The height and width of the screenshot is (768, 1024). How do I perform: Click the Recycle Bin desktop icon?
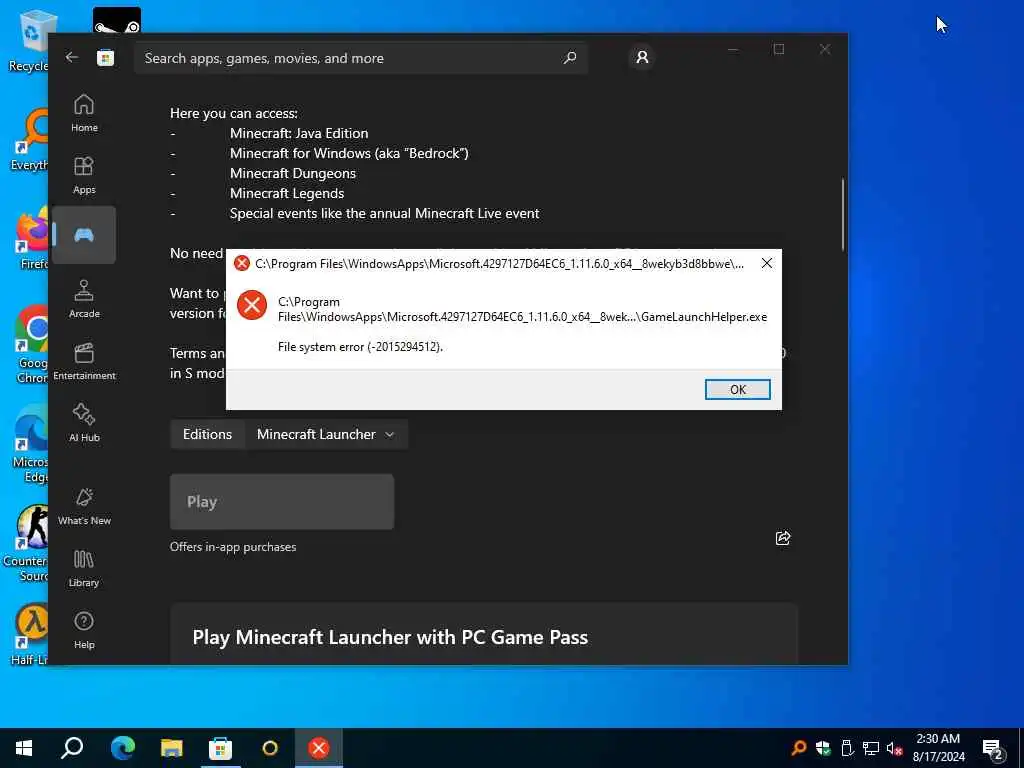27,40
